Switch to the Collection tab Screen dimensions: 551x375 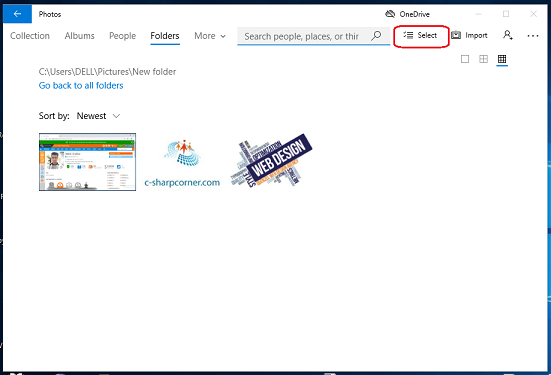tap(30, 36)
